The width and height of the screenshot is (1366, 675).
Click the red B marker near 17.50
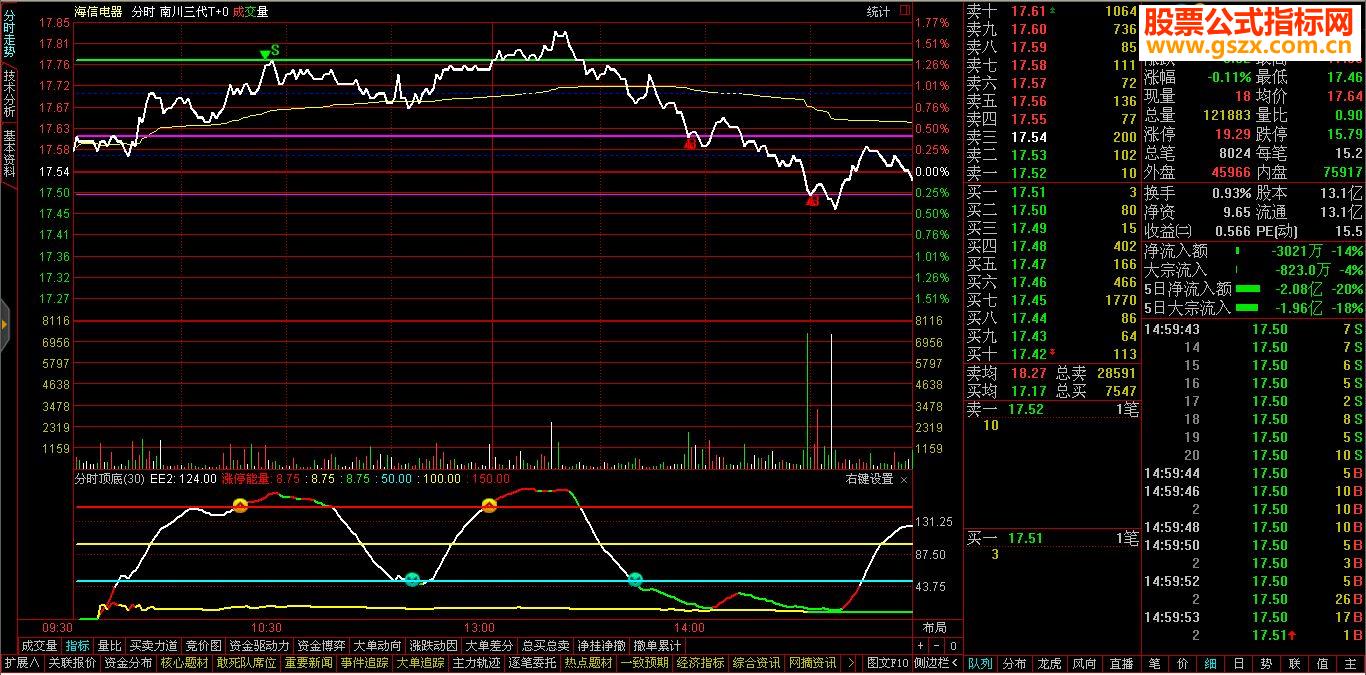click(812, 201)
